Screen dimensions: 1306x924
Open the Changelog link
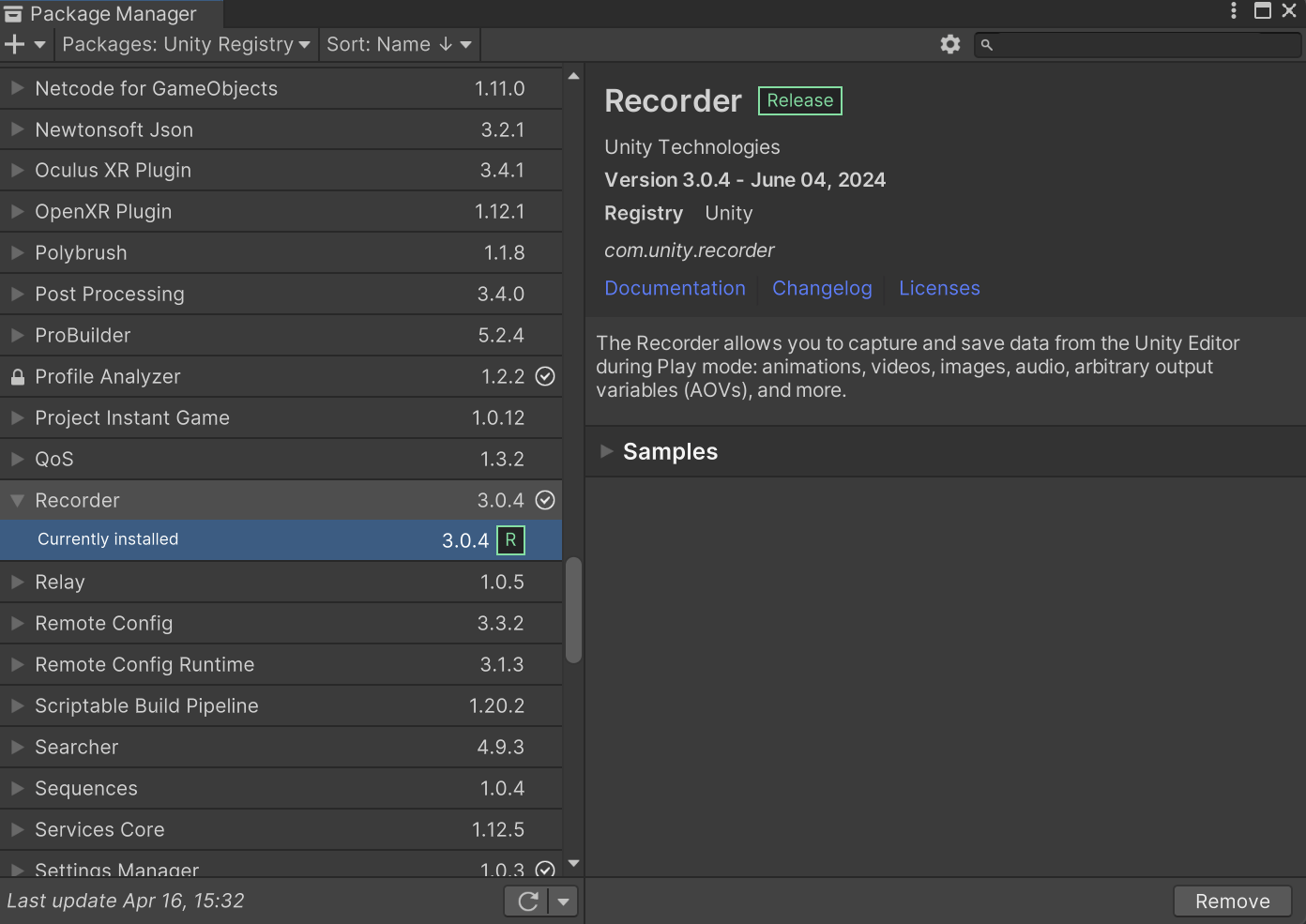(x=822, y=288)
